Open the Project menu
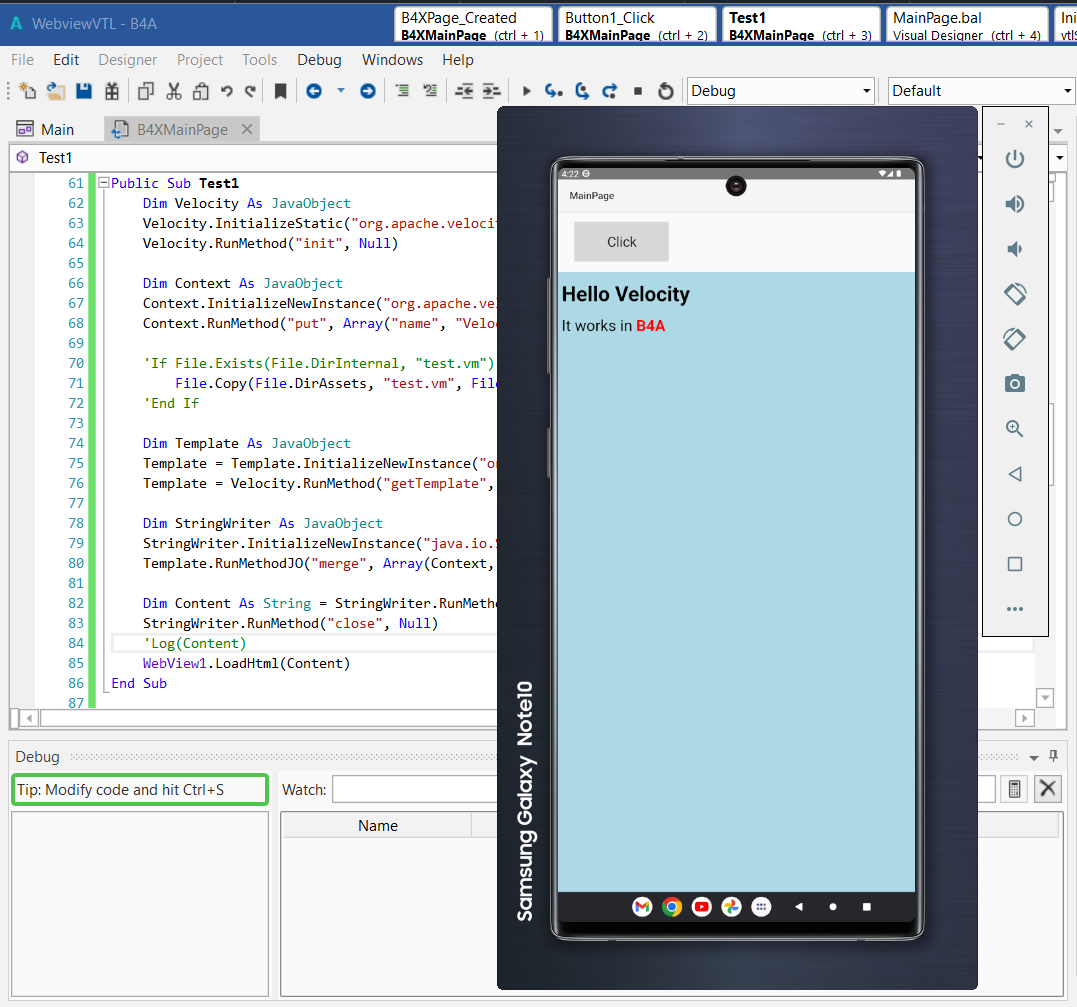Viewport: 1077px width, 1007px height. point(199,60)
